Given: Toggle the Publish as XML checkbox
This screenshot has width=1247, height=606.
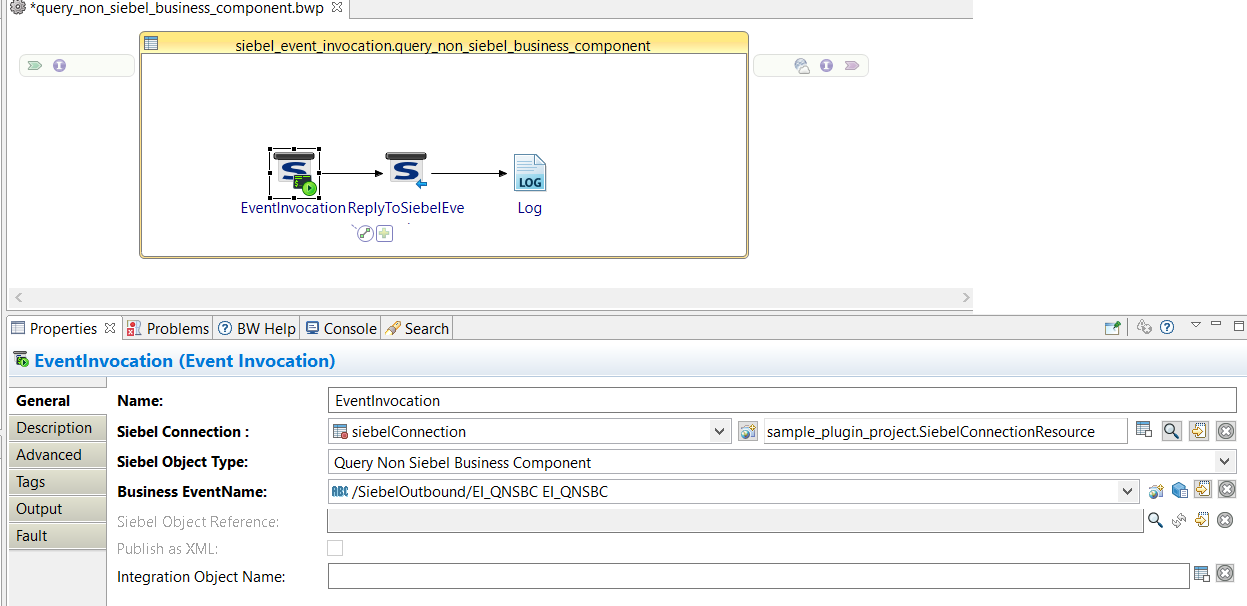Looking at the screenshot, I should pos(335,548).
